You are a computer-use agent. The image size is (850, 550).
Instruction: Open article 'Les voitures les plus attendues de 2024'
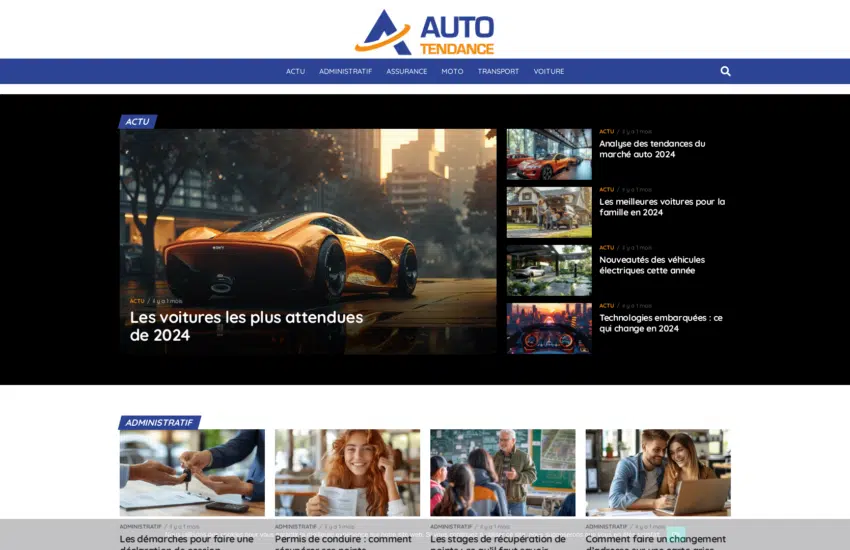pos(246,326)
